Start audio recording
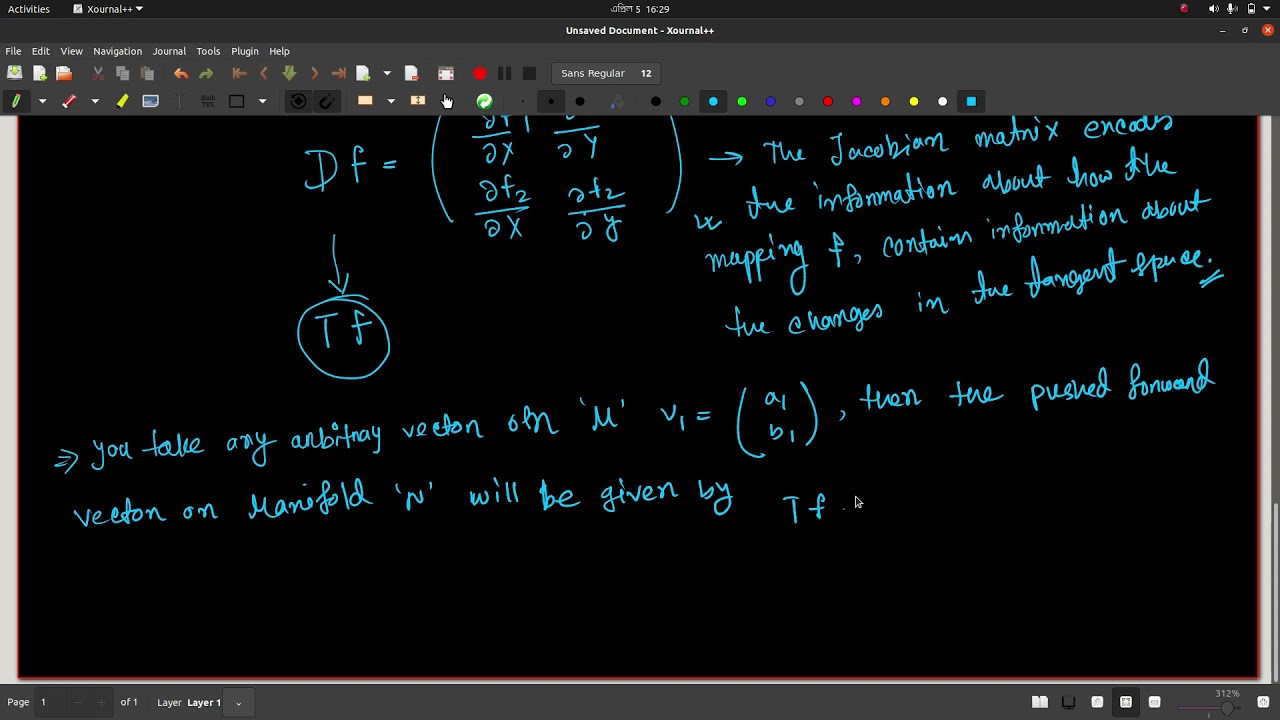This screenshot has height=720, width=1280. click(x=480, y=73)
